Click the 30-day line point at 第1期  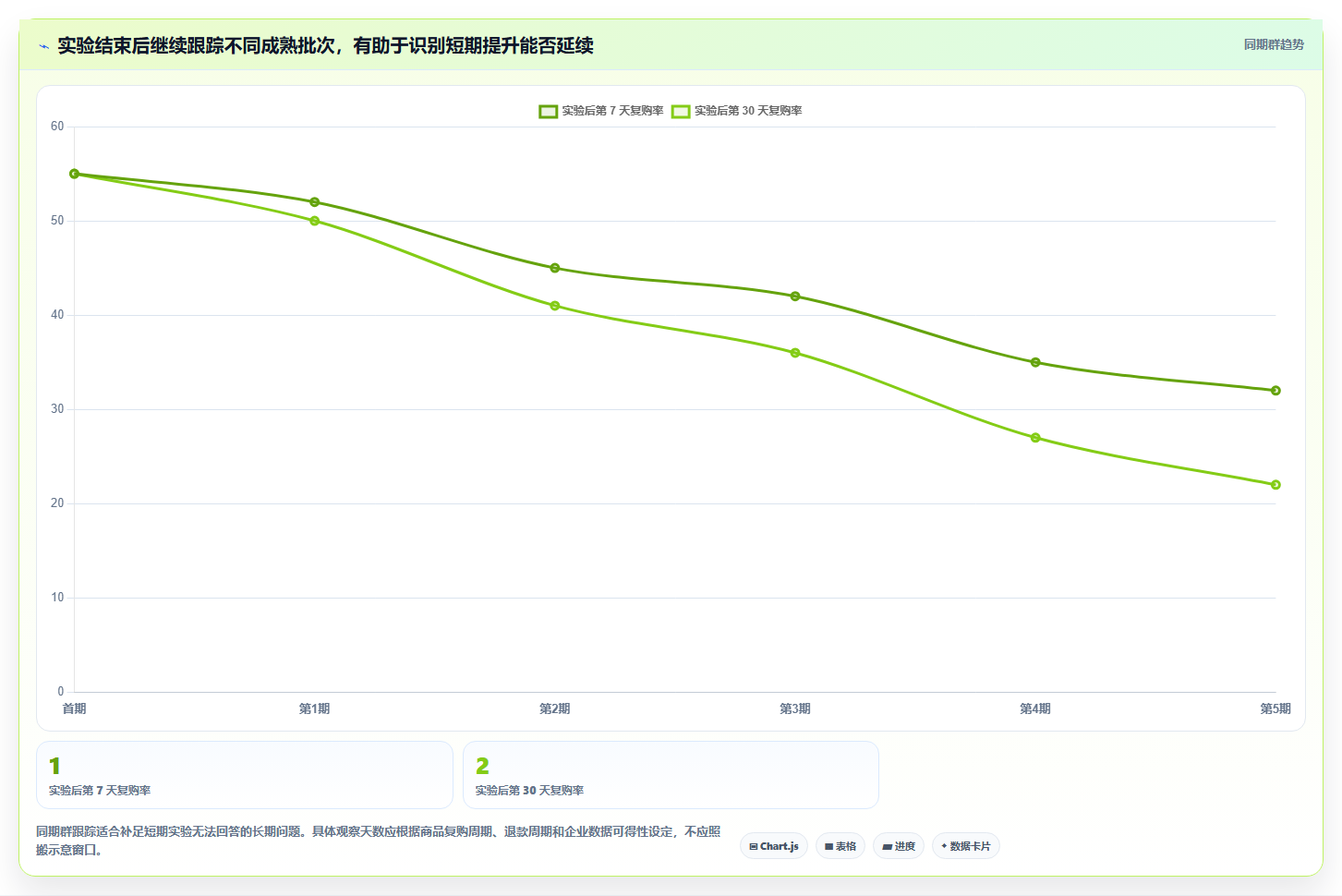pyautogui.click(x=315, y=221)
